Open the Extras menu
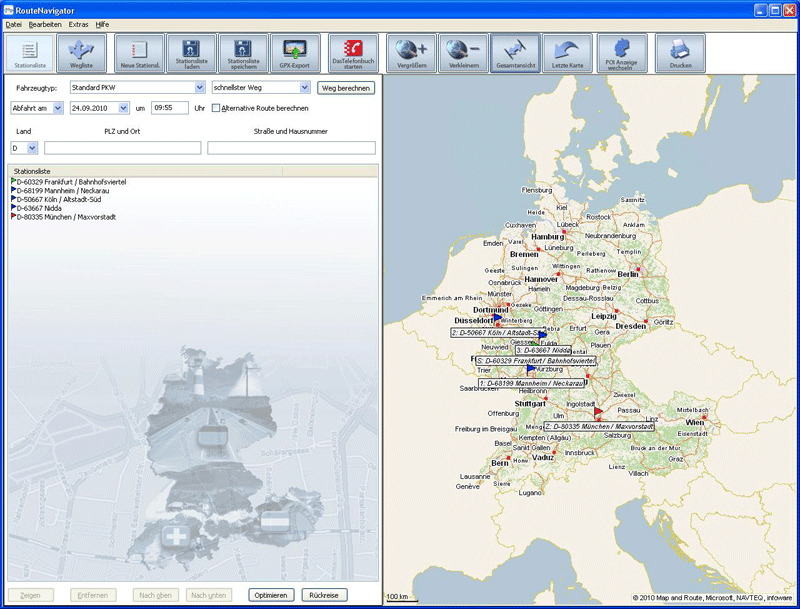This screenshot has width=800, height=609. click(x=79, y=24)
